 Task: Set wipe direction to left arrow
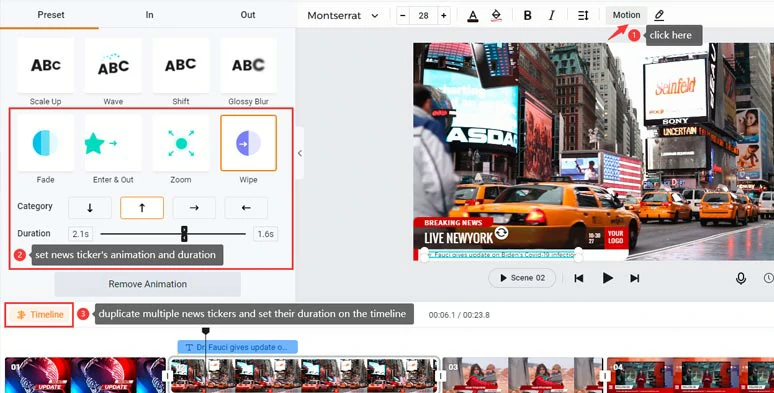tap(246, 208)
